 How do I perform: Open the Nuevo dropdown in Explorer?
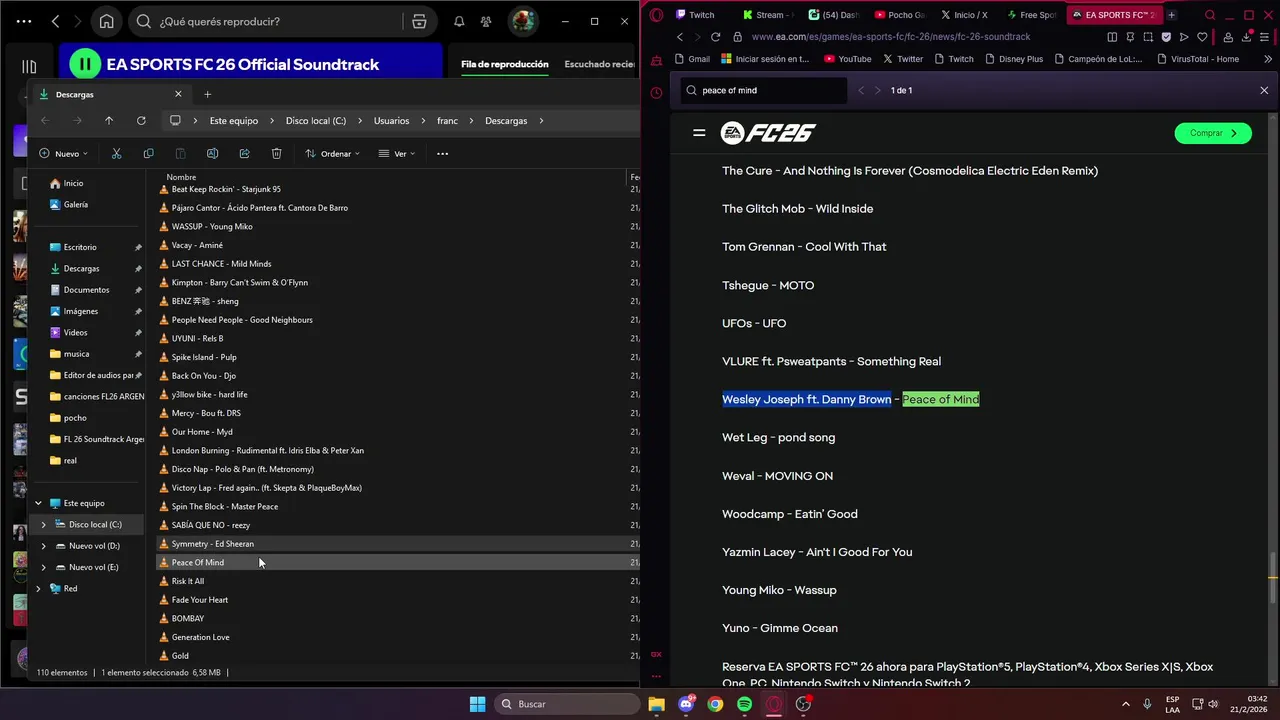tap(64, 153)
